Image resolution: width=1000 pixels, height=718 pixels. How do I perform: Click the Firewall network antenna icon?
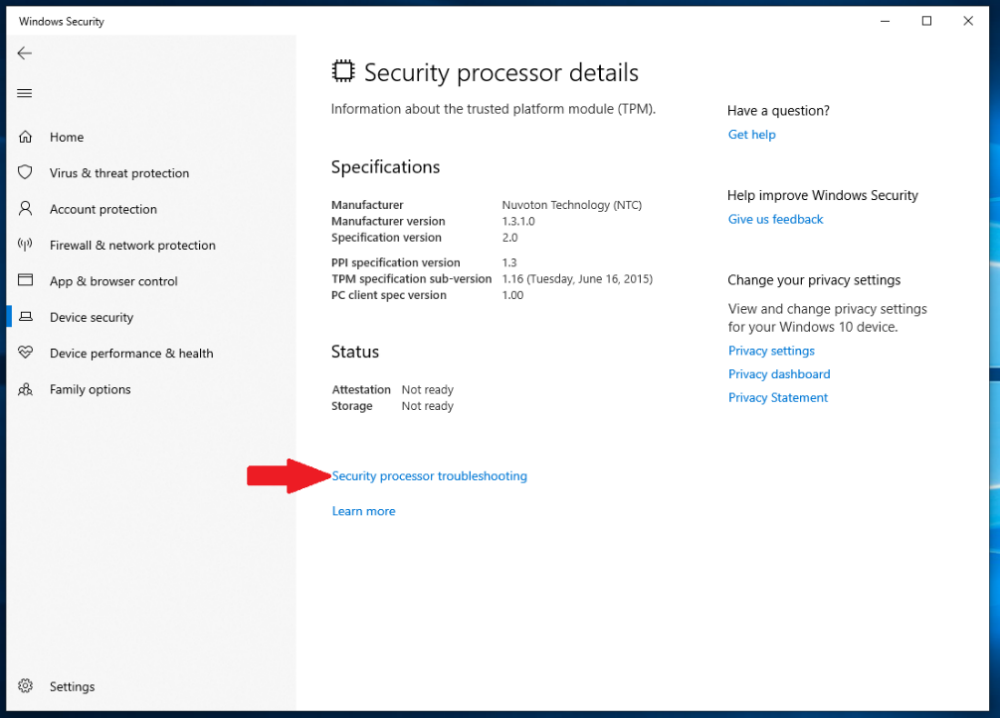pyautogui.click(x=25, y=244)
